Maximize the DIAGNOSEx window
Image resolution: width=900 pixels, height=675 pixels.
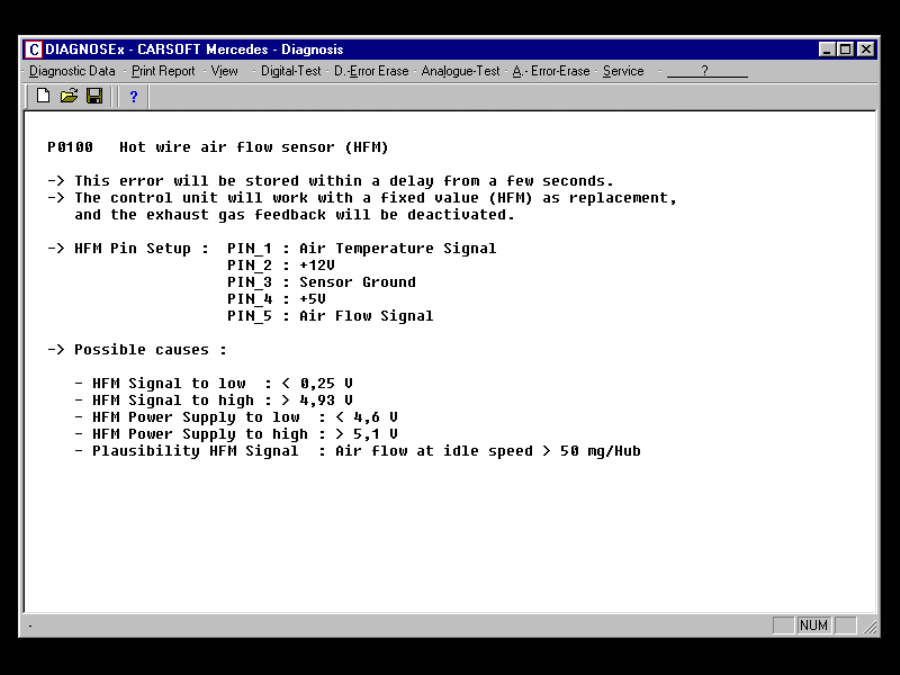846,49
